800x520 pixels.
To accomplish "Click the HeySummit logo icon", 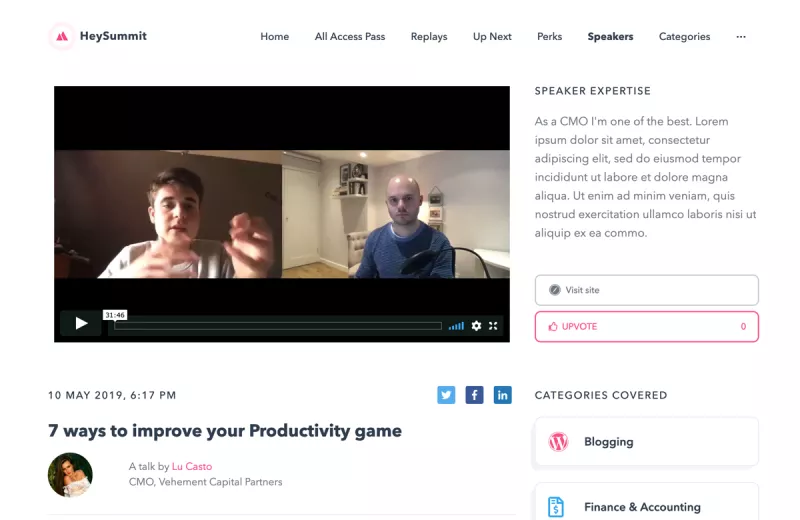I will click(x=62, y=36).
